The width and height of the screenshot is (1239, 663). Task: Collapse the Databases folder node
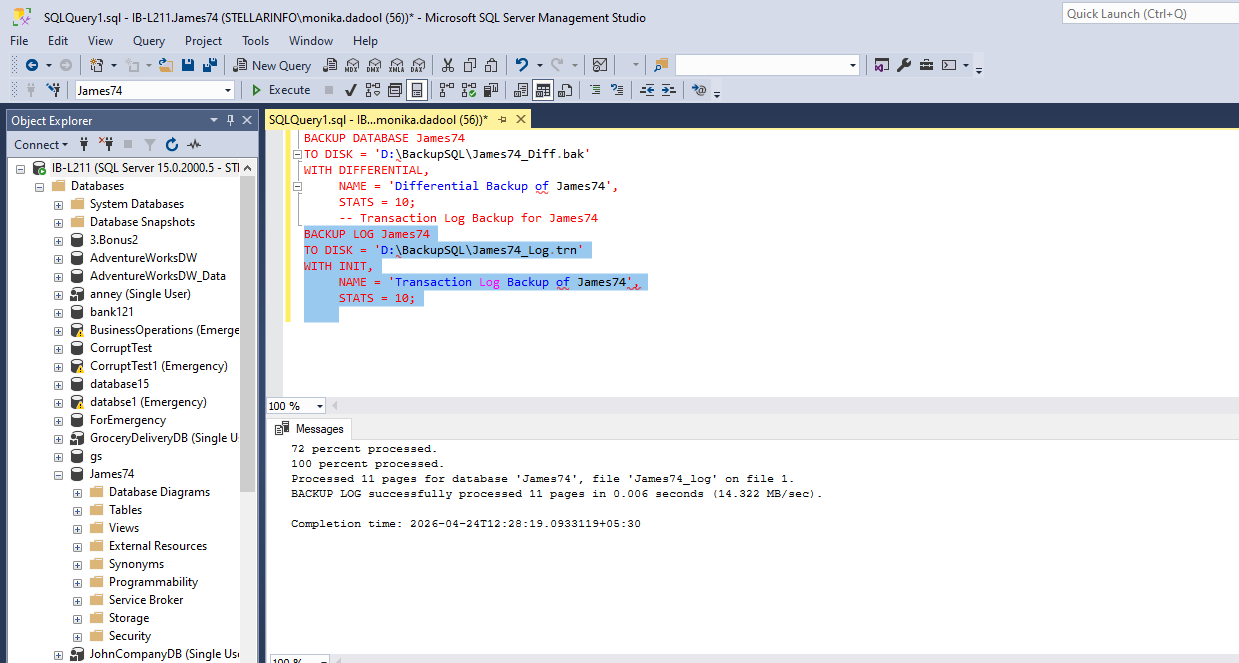(x=39, y=186)
